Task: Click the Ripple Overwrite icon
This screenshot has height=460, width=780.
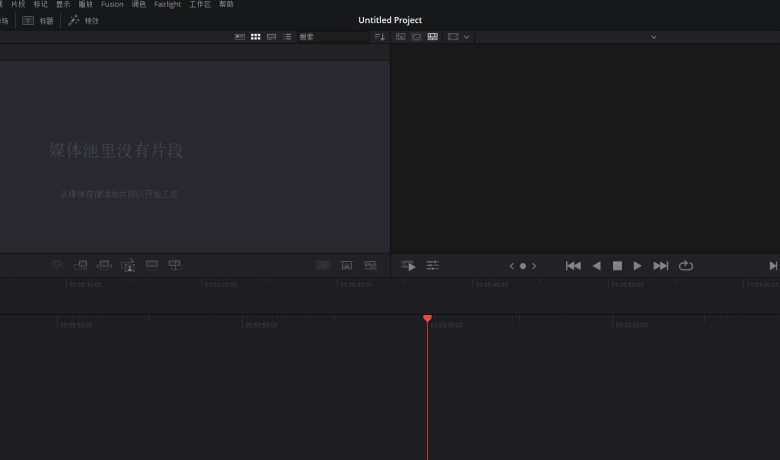Action: click(104, 266)
